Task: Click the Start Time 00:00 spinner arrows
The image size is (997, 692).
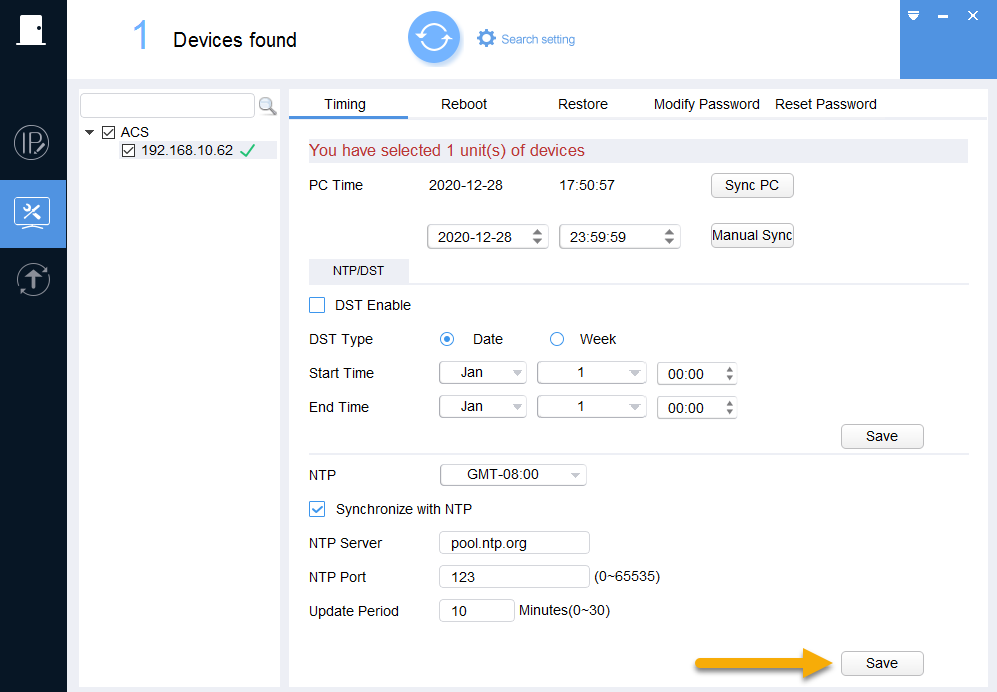Action: coord(729,373)
